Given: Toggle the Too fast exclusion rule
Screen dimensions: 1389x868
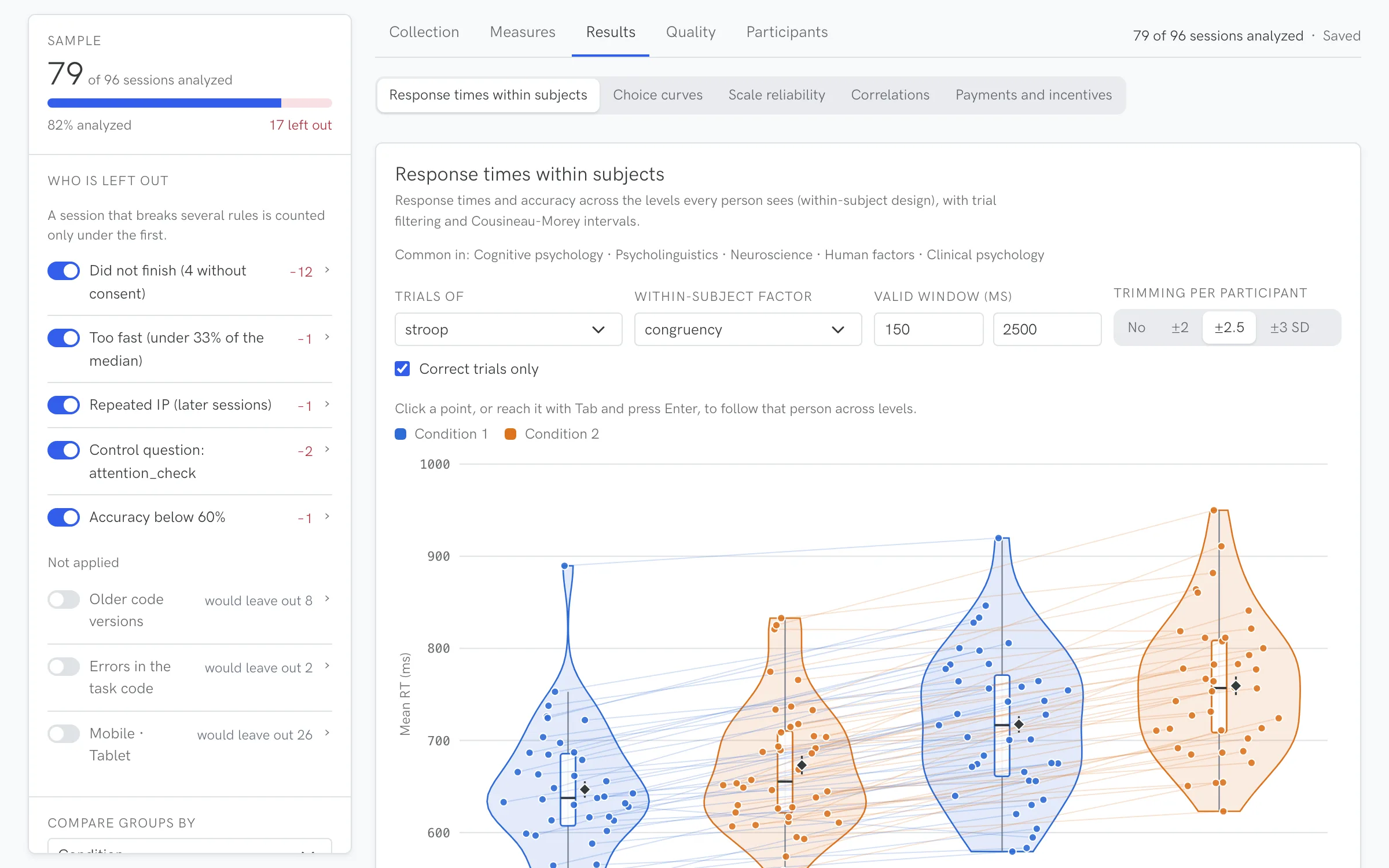Looking at the screenshot, I should click(x=64, y=338).
